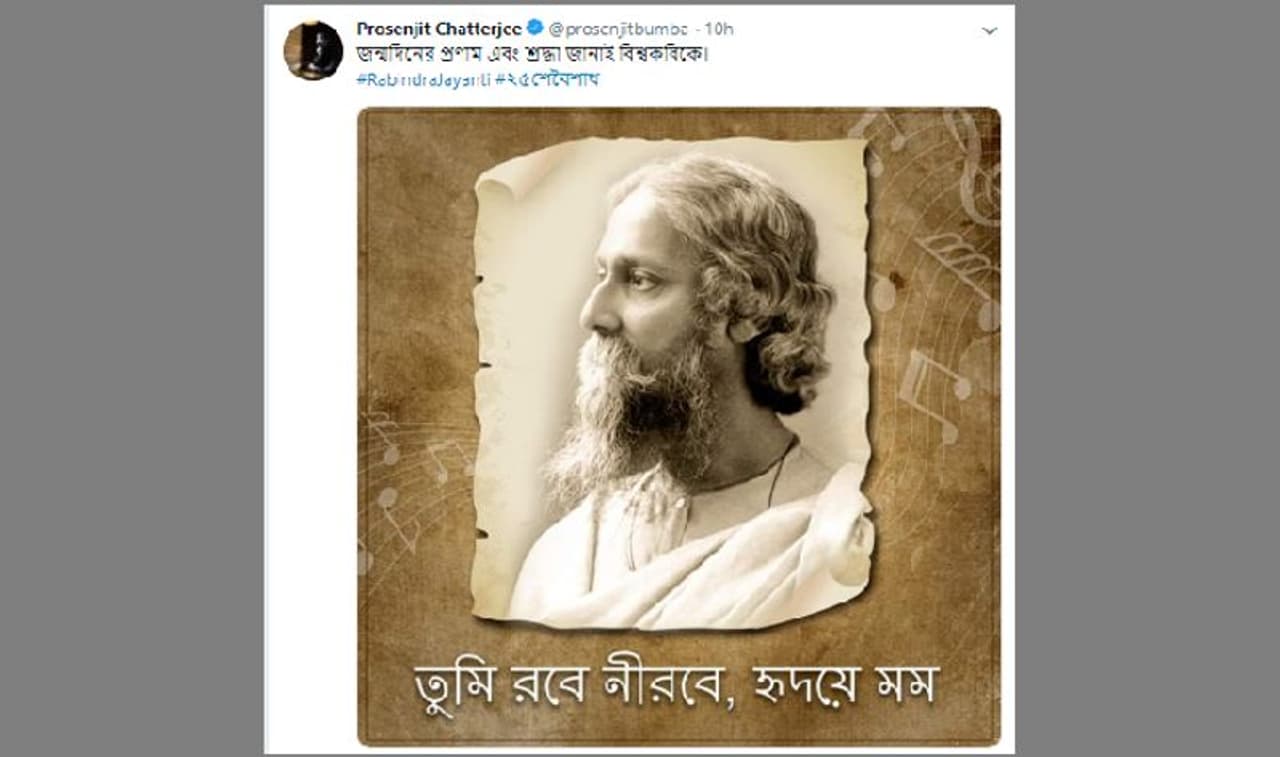Open the tweet's 10h timestamp
This screenshot has width=1280, height=757.
719,29
